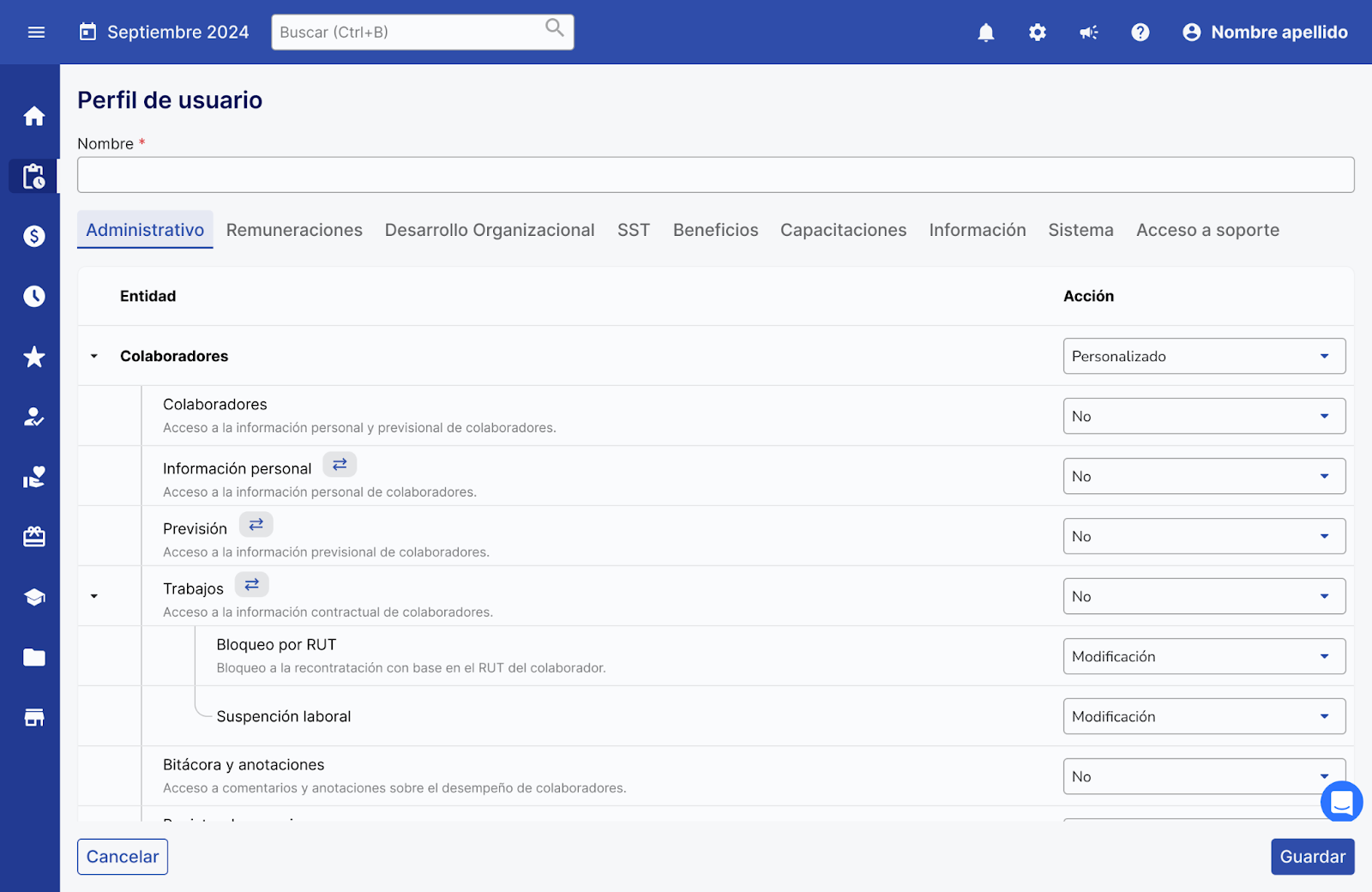Go to home in sidebar

(x=34, y=116)
